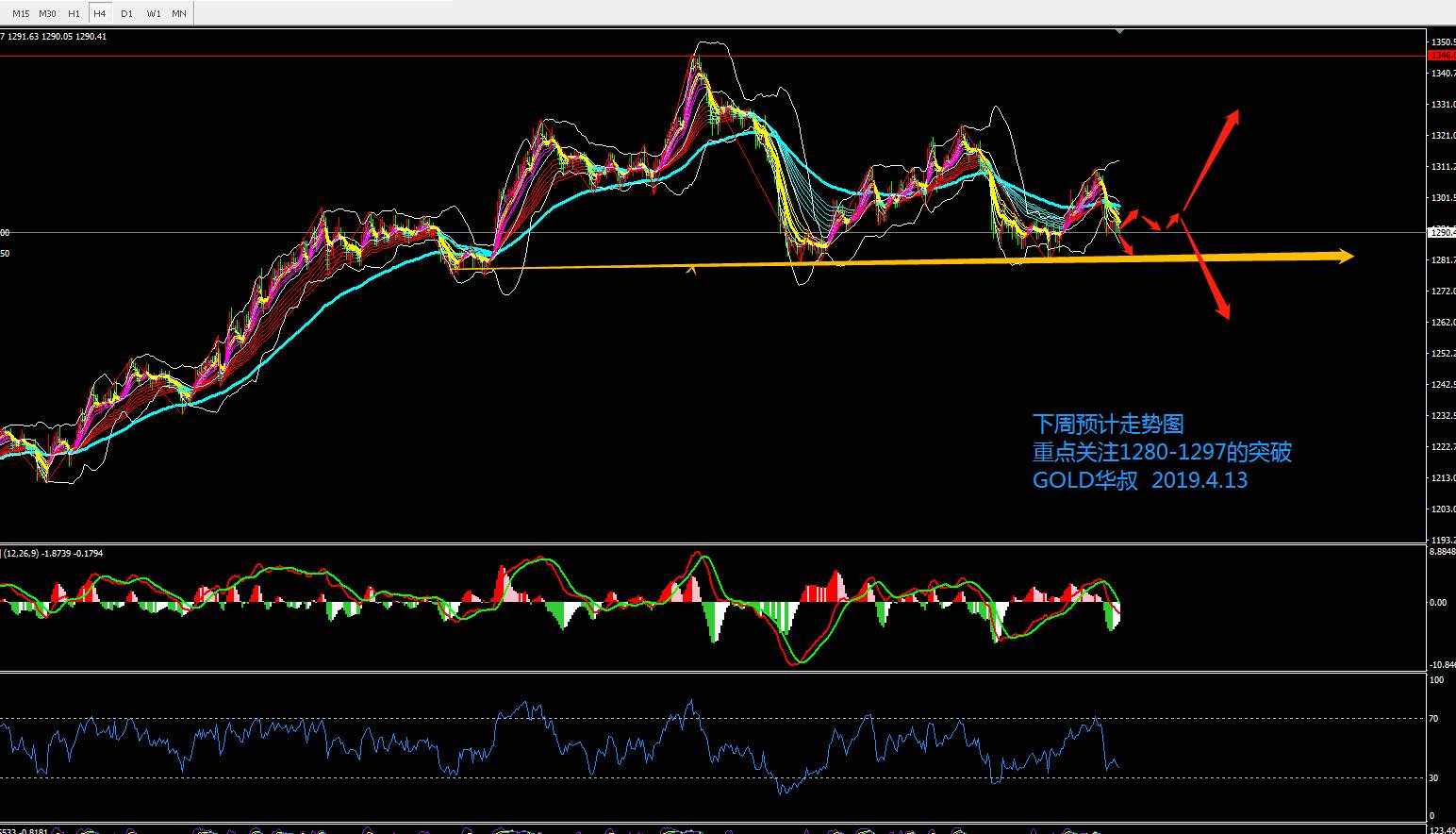
Task: Click the active H4 timeframe button
Action: tap(100, 14)
